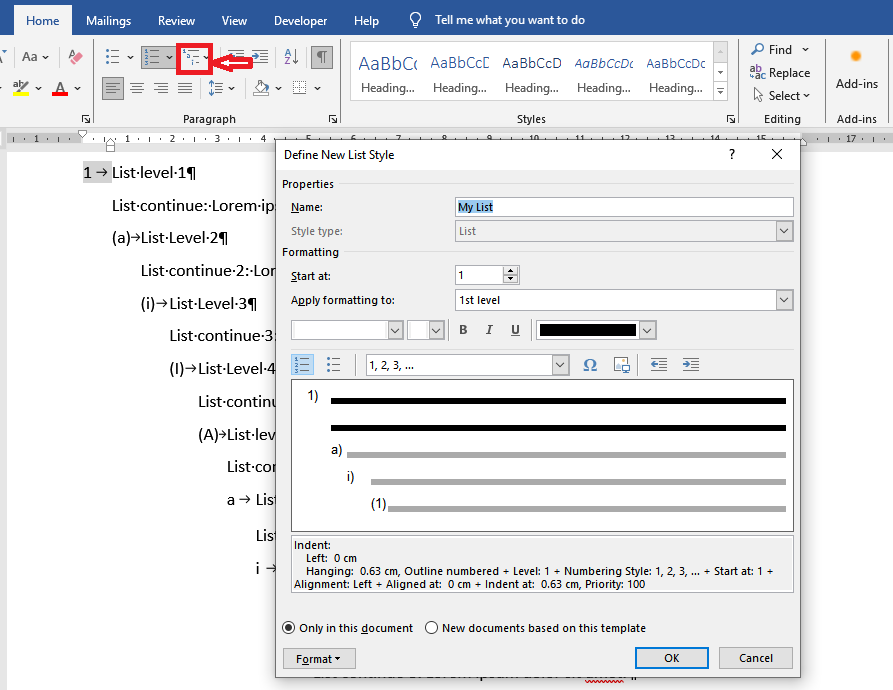The image size is (893, 690).
Task: Click the Start at value field
Action: tap(480, 276)
